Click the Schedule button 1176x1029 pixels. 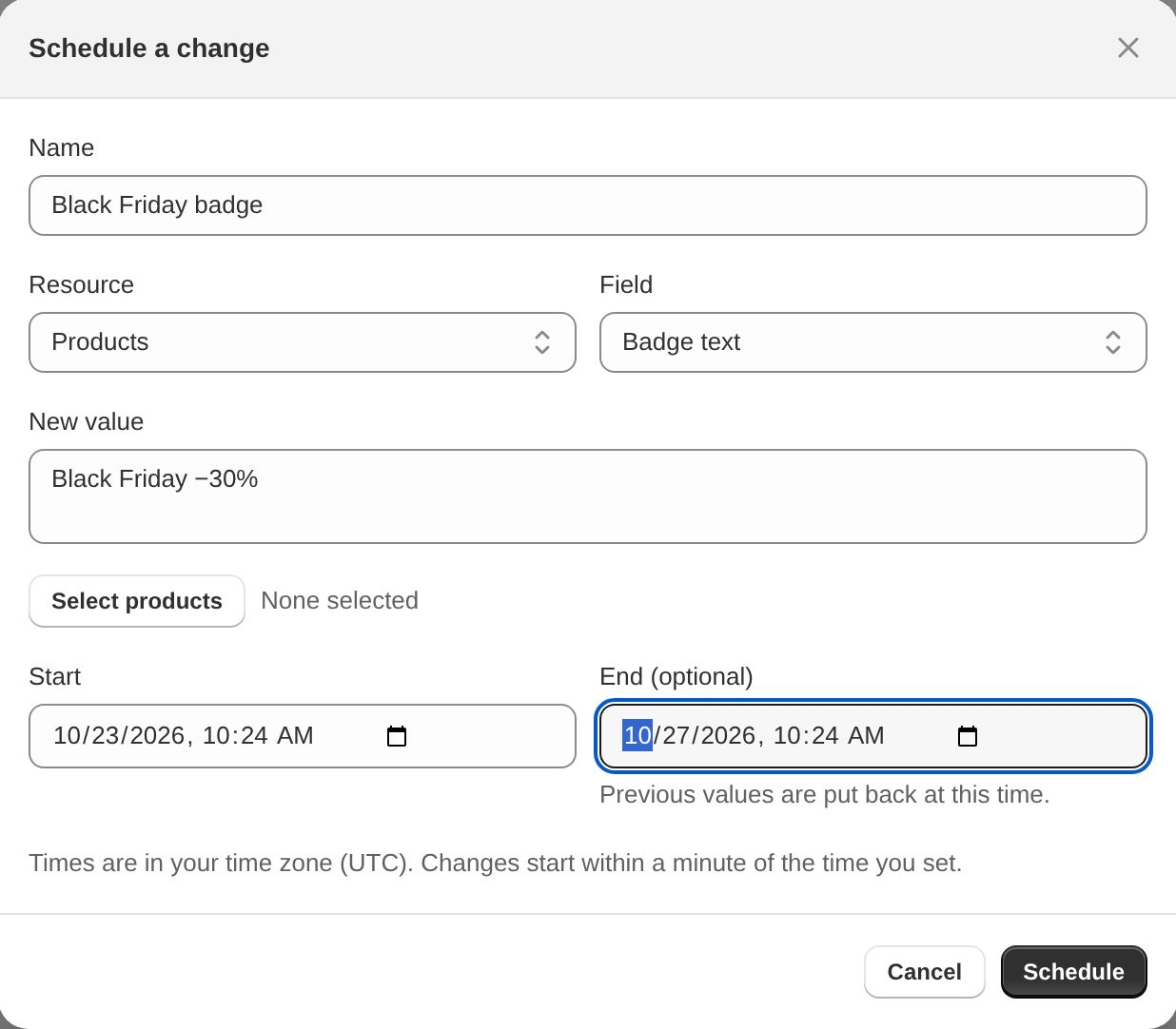coord(1073,972)
